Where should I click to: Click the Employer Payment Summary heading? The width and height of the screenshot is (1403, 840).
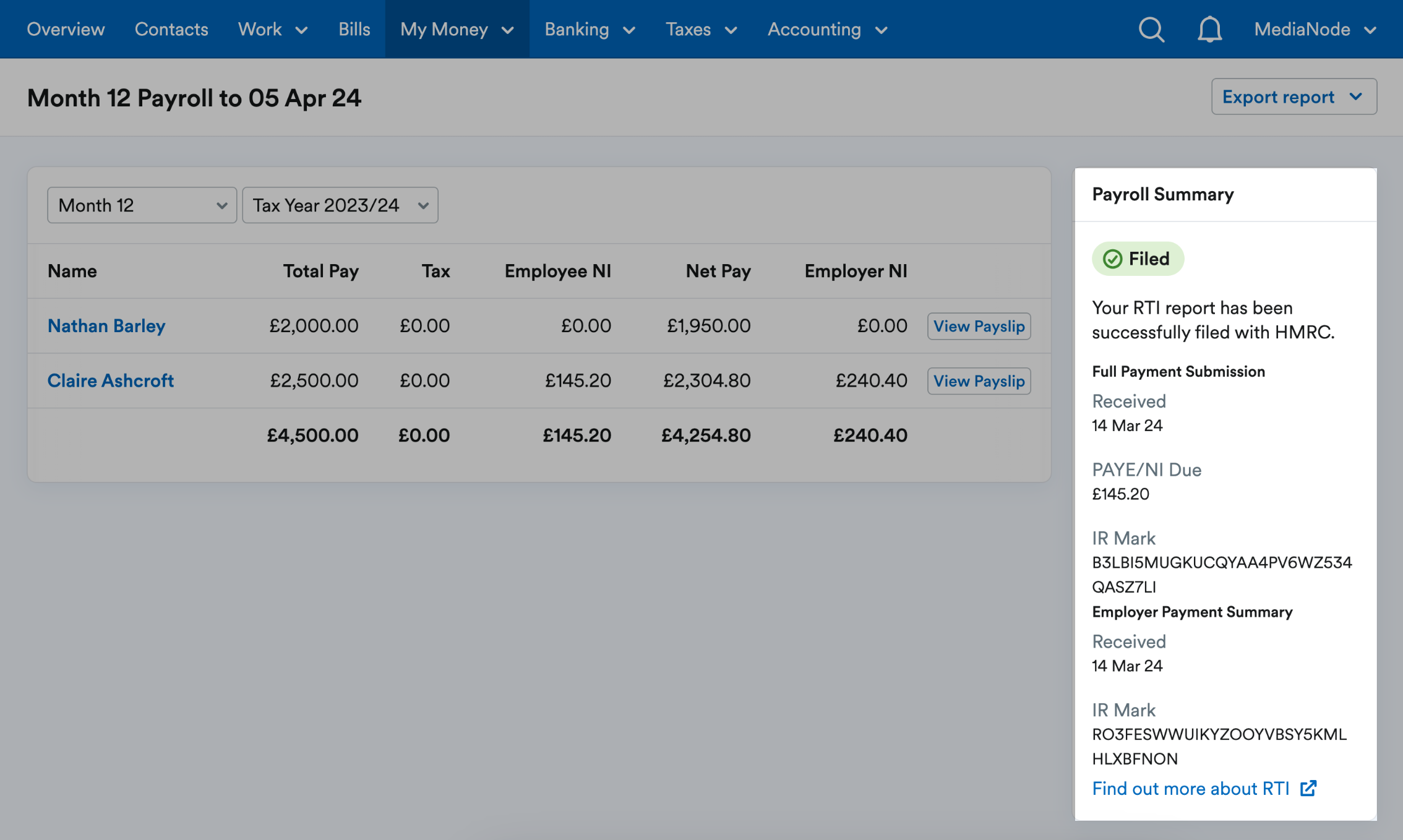1192,612
